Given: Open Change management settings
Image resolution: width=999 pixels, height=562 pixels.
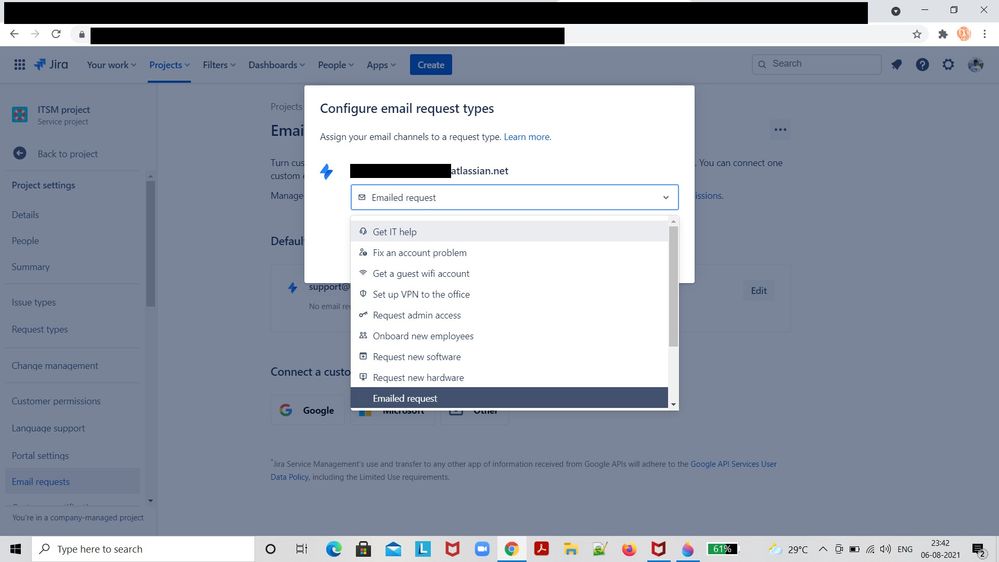Looking at the screenshot, I should point(55,366).
